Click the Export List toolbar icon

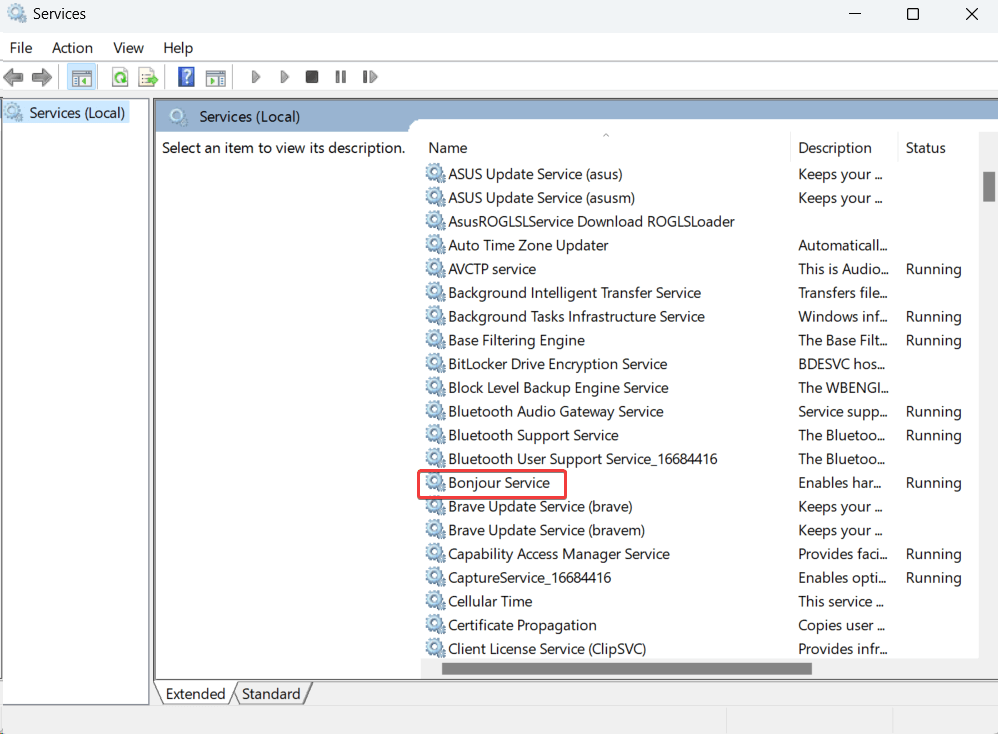(148, 77)
